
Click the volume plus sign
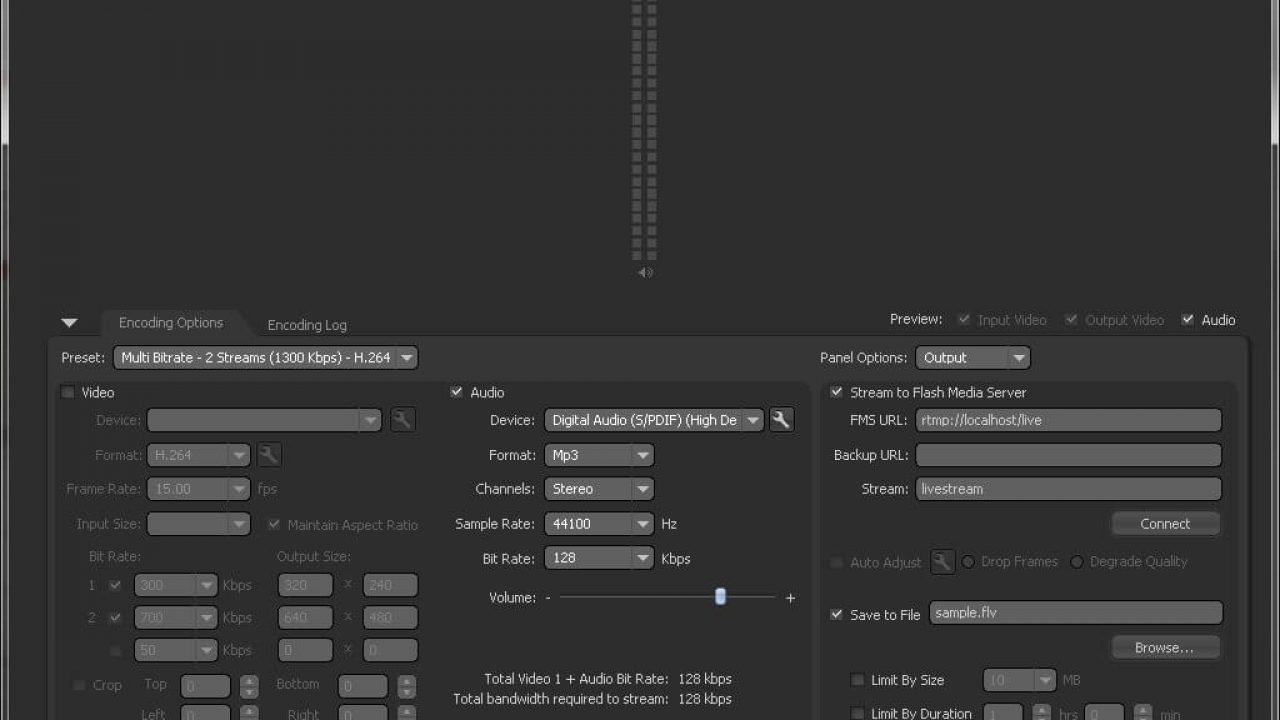click(790, 598)
